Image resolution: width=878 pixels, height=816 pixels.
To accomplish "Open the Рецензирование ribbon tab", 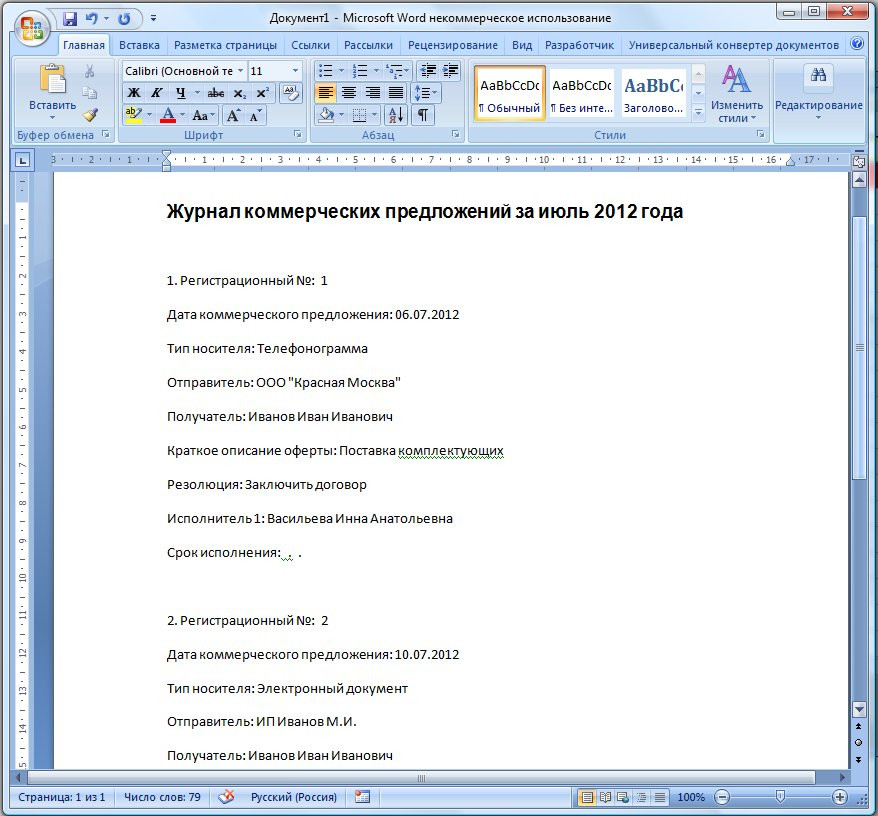I will coord(452,45).
